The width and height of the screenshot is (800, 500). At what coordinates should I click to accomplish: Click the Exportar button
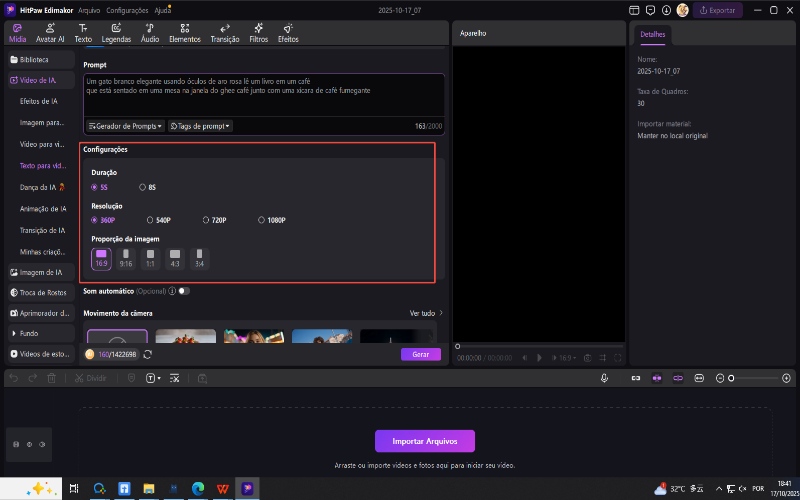[x=717, y=10]
